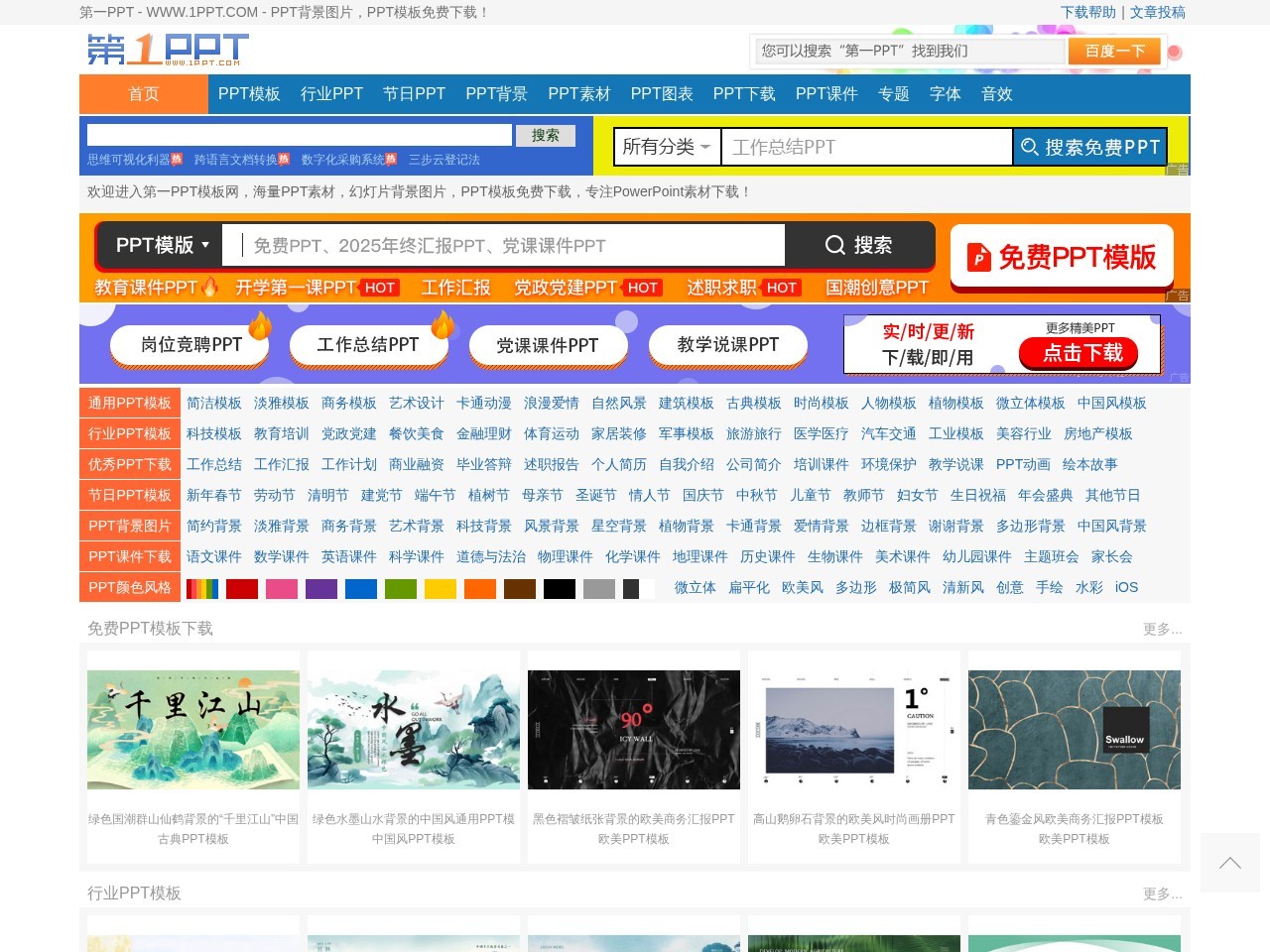Open the PPT模版 dropdown in the search bar
Image resolution: width=1270 pixels, height=952 pixels.
tap(159, 245)
